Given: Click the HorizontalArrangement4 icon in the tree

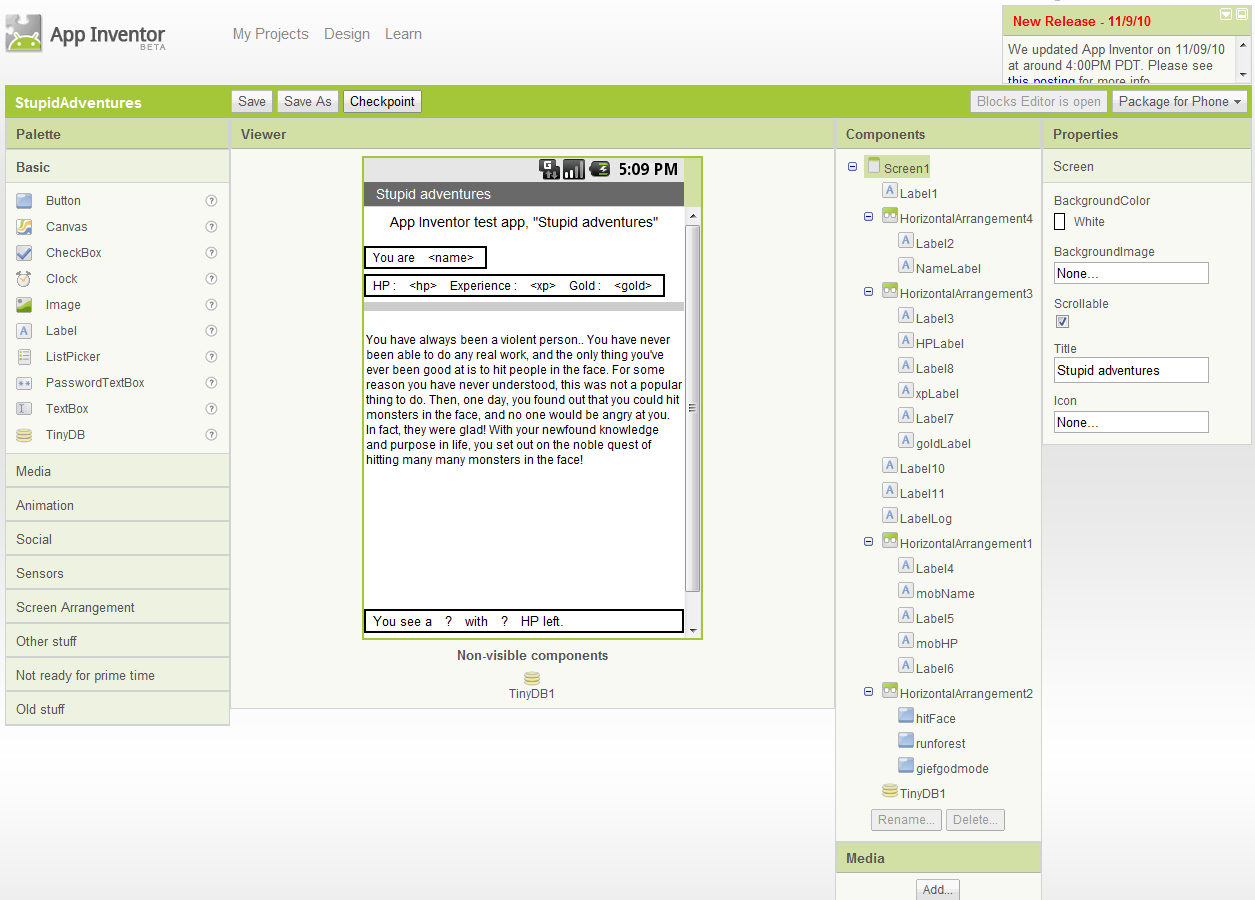Looking at the screenshot, I should (890, 216).
